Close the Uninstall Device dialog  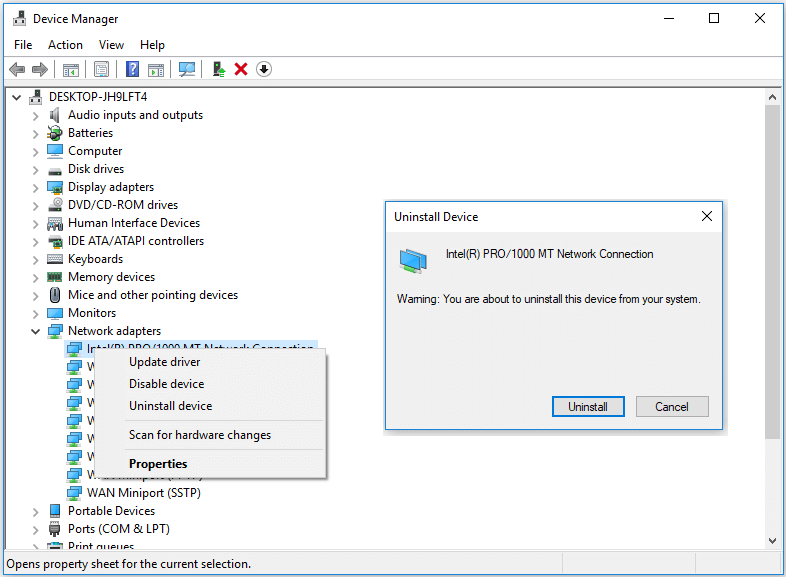pyautogui.click(x=707, y=216)
